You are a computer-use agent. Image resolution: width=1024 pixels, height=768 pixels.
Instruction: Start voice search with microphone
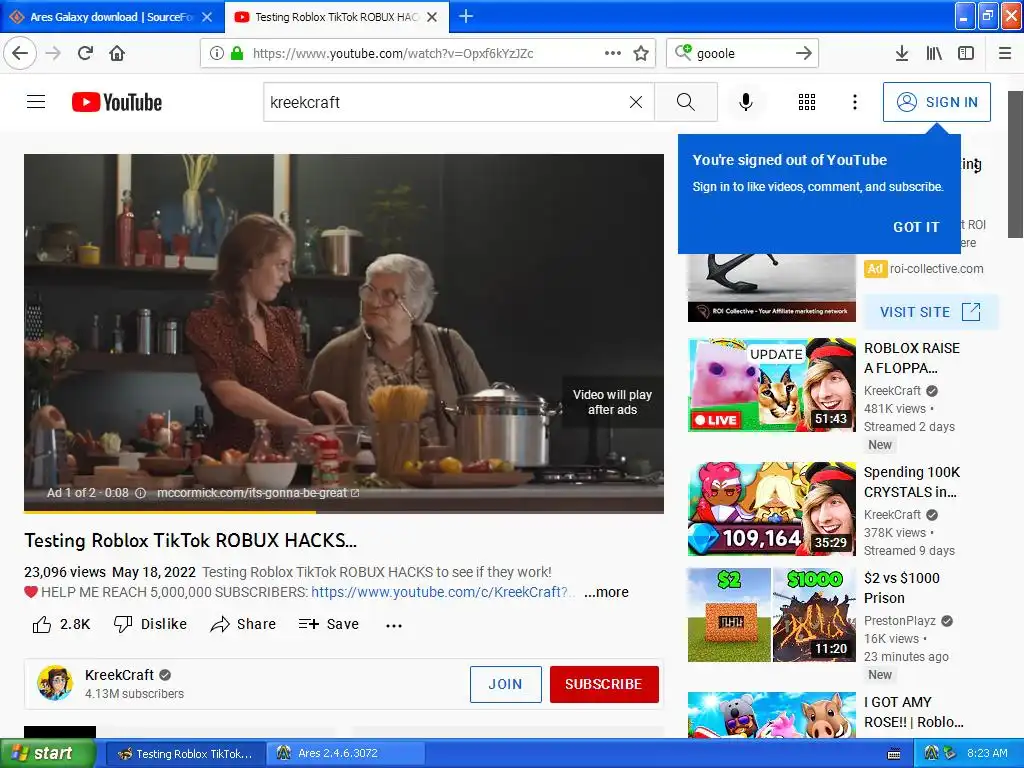pyautogui.click(x=745, y=102)
